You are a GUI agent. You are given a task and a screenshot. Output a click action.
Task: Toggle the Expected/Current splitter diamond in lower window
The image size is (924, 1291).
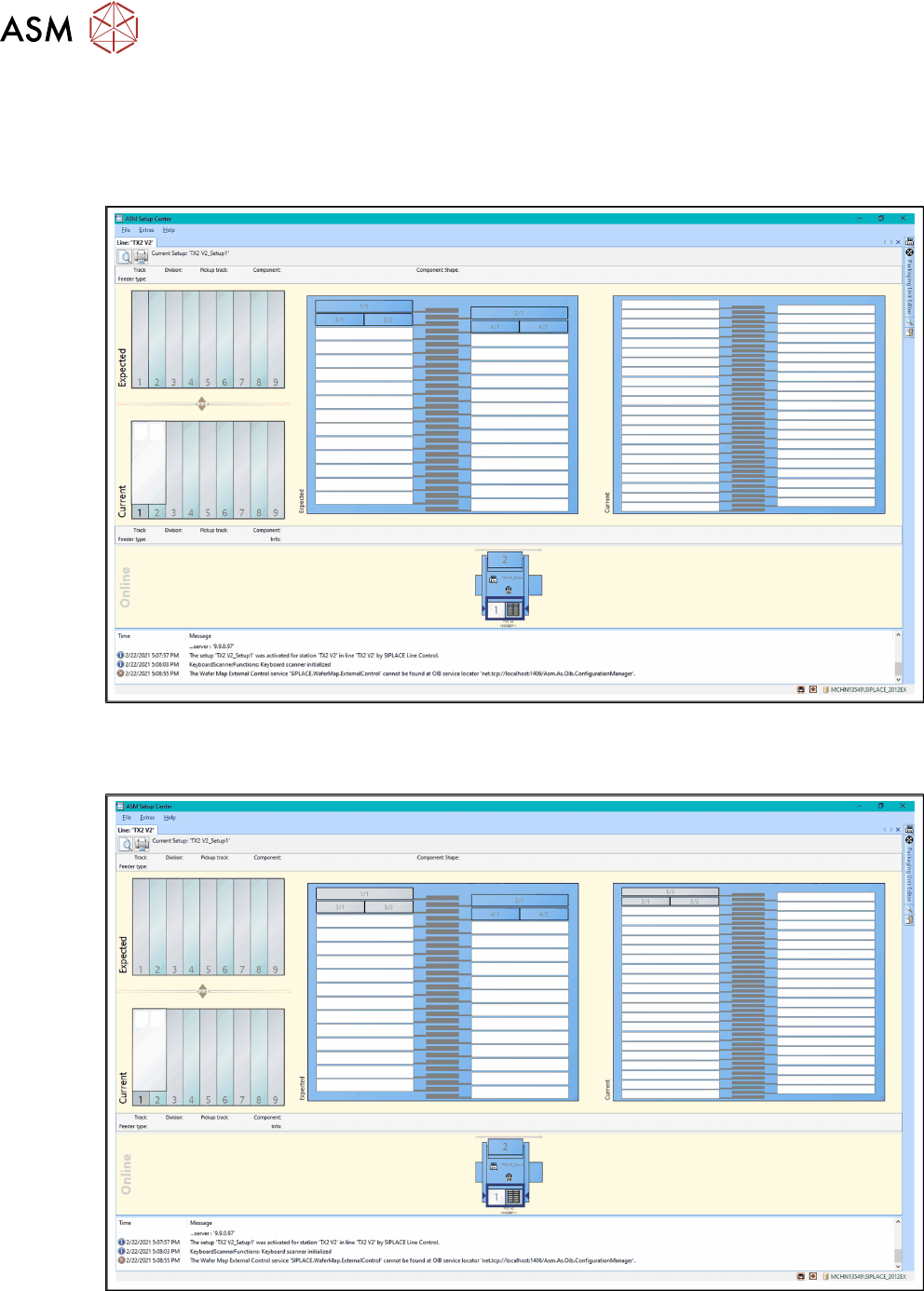tap(203, 991)
